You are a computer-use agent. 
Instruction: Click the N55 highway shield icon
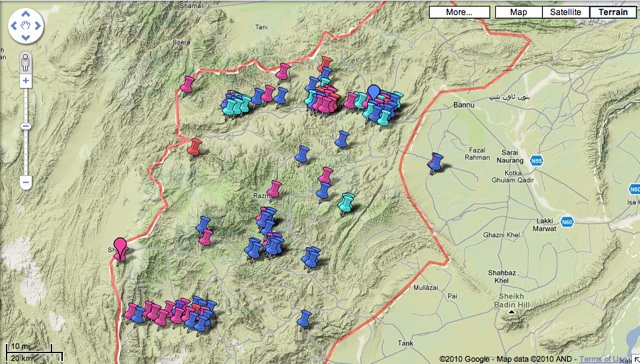click(537, 160)
